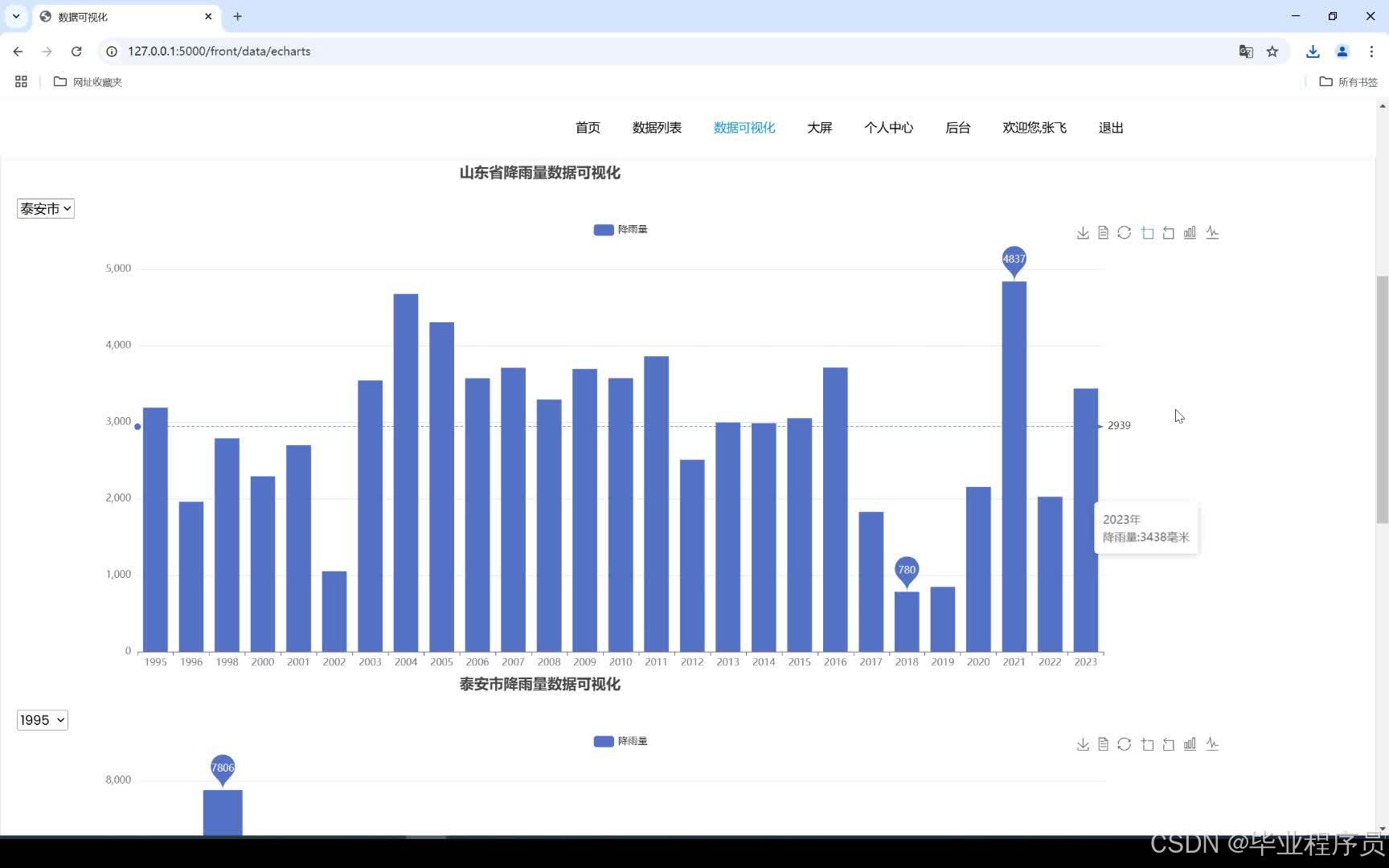Click the 780 min marker pin
This screenshot has width=1389, height=868.
[907, 571]
